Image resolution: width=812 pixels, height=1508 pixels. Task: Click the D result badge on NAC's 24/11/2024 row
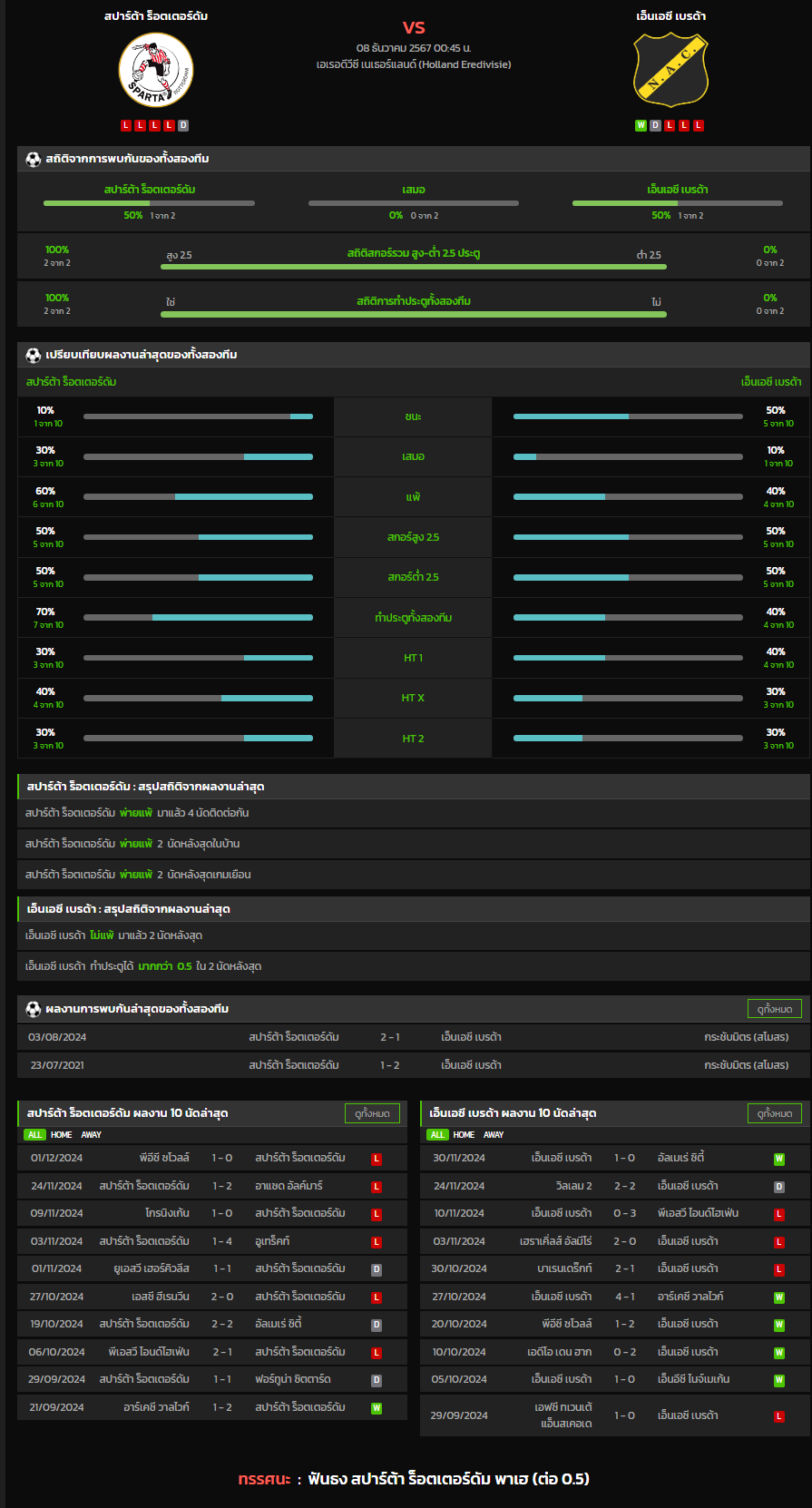pos(779,1187)
